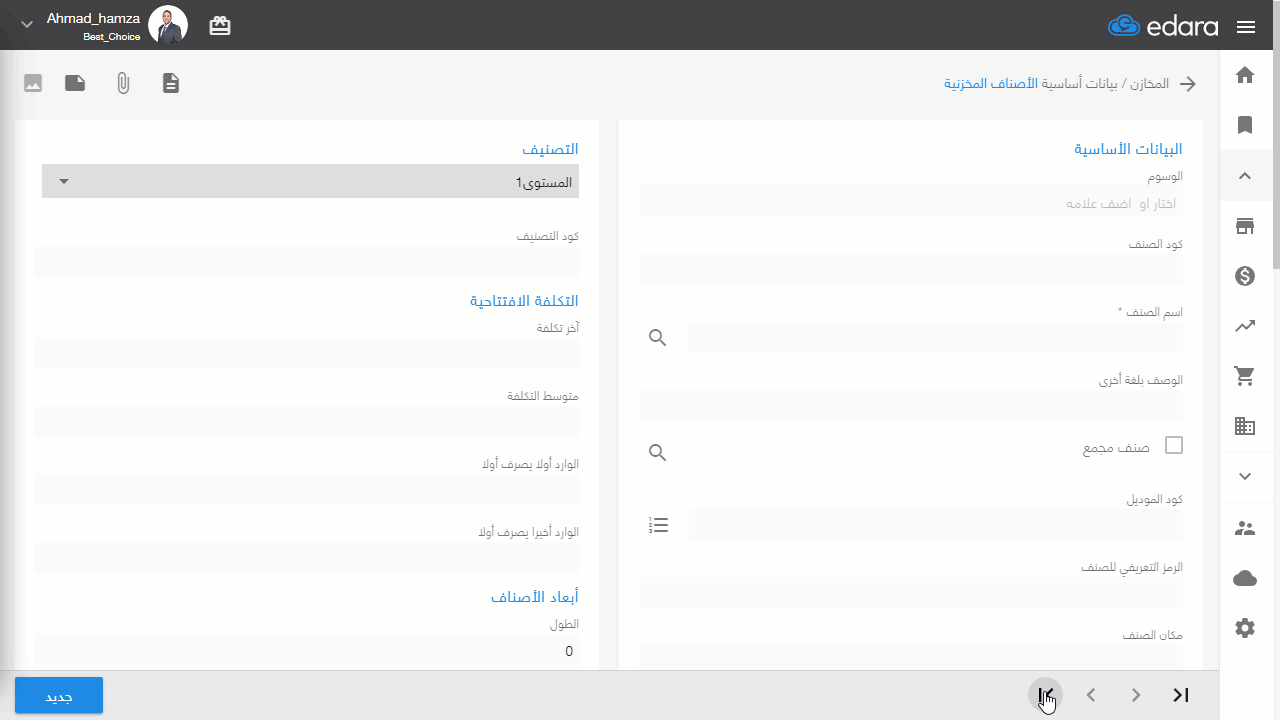This screenshot has height=720, width=1280.
Task: Open the store module icon
Action: 1245,226
